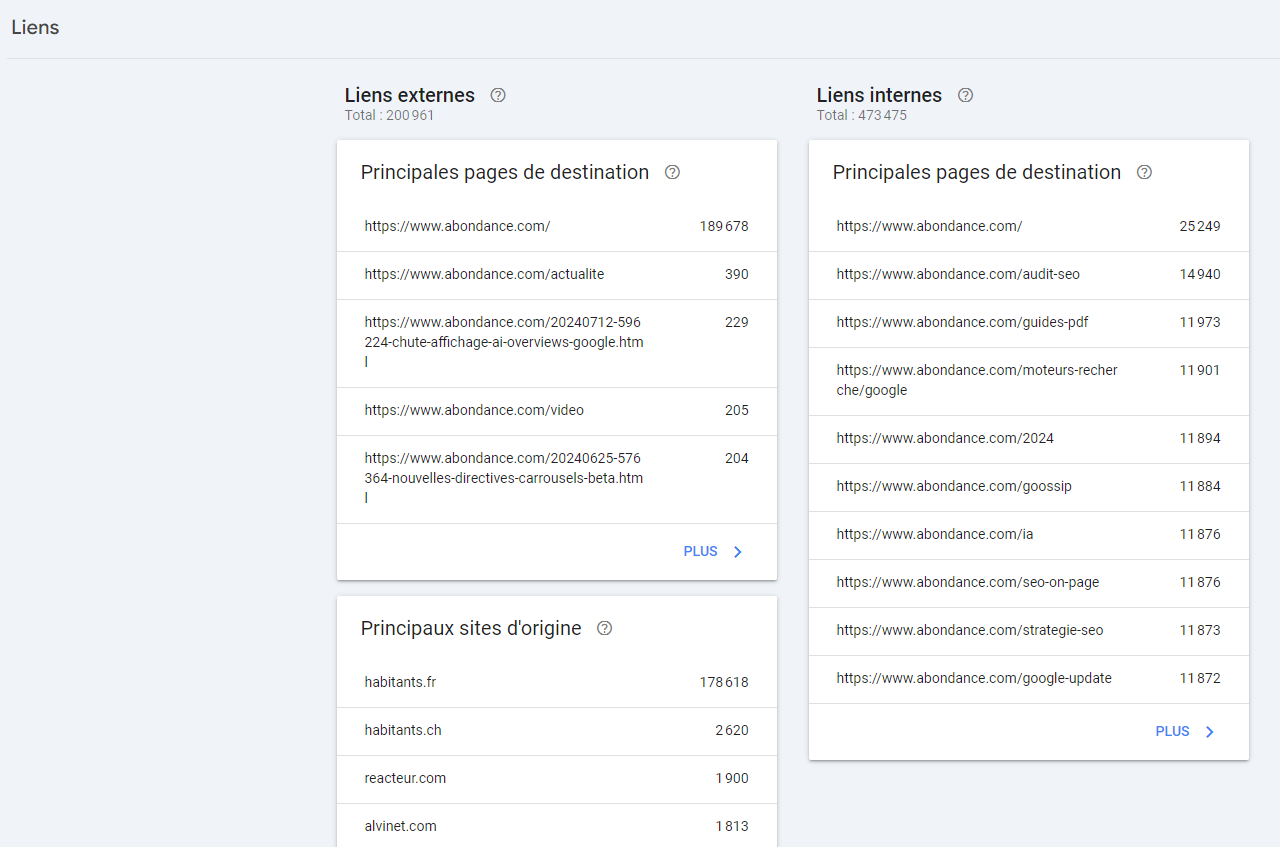The height and width of the screenshot is (847, 1280).
Task: Open the chute-affichage-ai-overviews-google row
Action: [557, 343]
